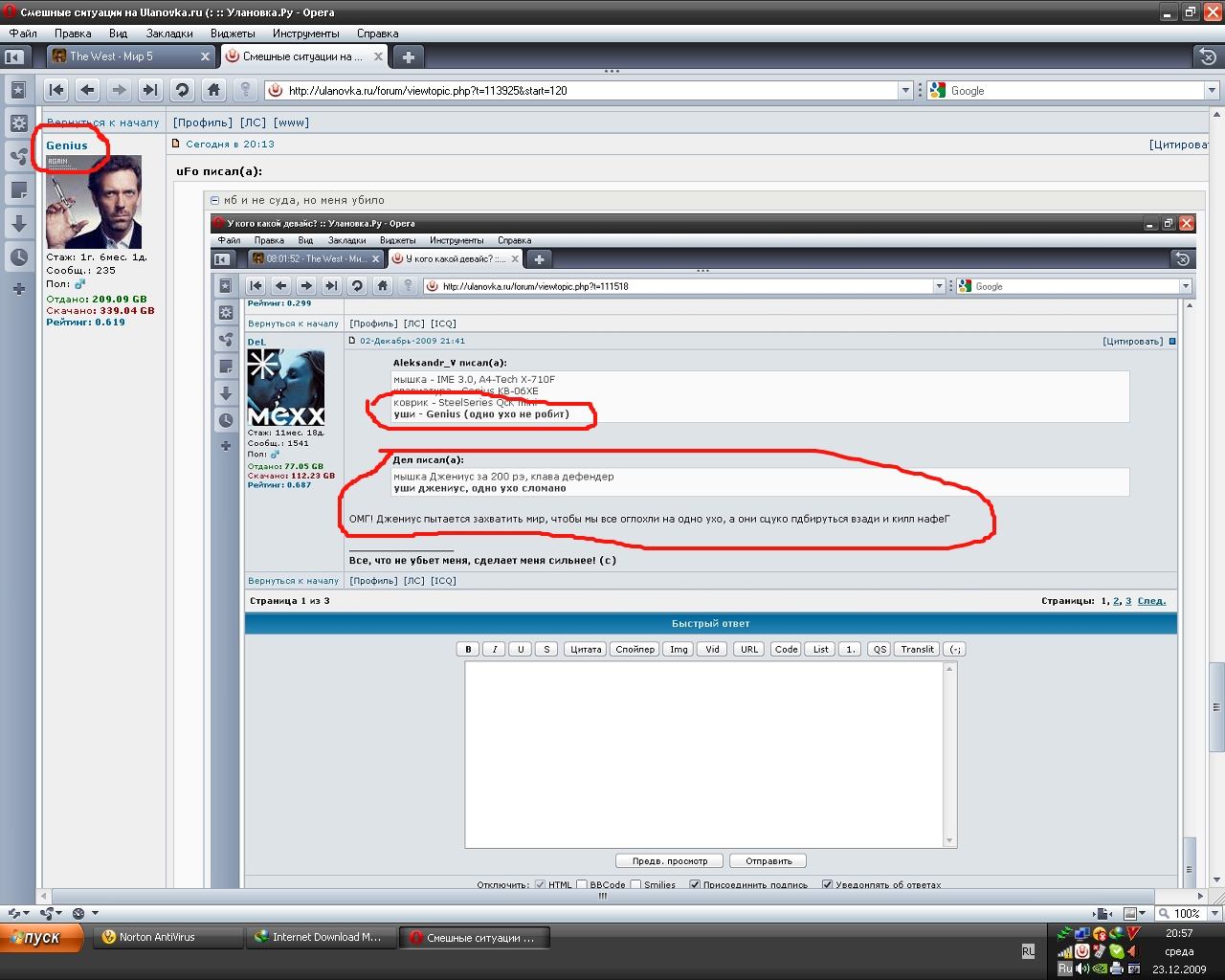Click the Fast Forward navigation button
This screenshot has width=1225, height=980.
click(150, 90)
